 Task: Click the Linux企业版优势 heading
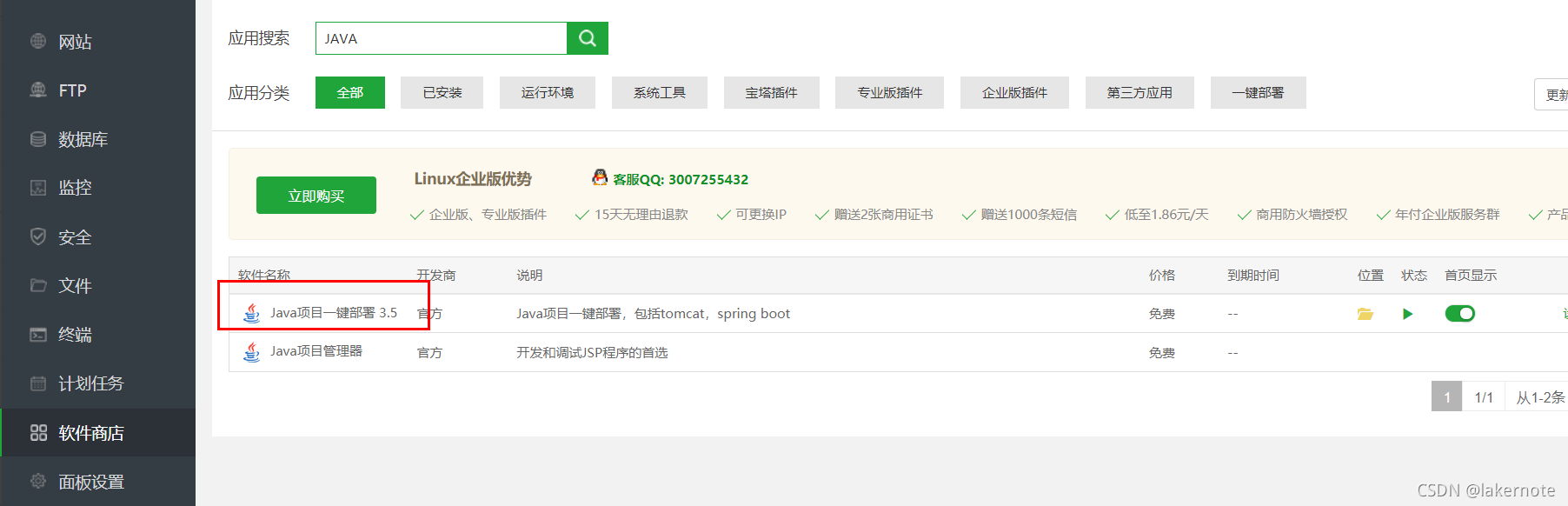pos(473,178)
